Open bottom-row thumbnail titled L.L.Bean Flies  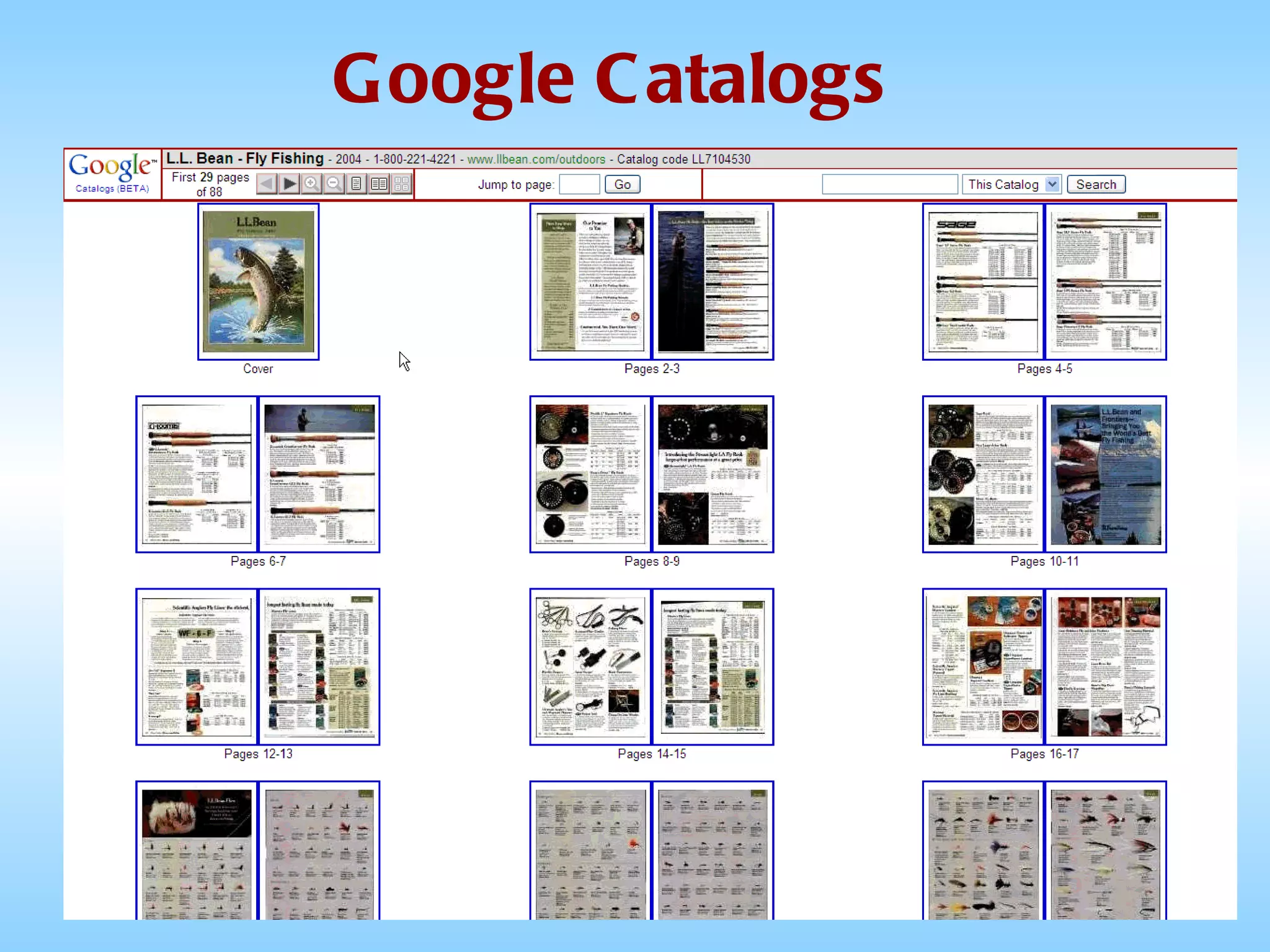point(197,850)
